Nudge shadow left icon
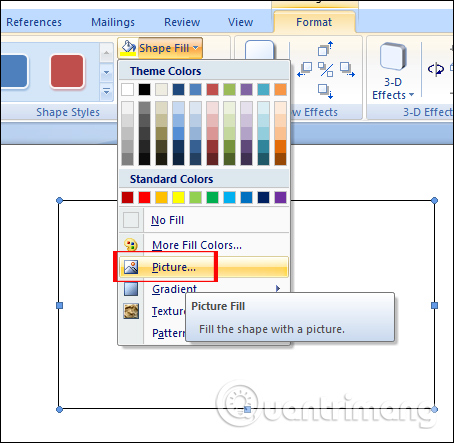 305,69
